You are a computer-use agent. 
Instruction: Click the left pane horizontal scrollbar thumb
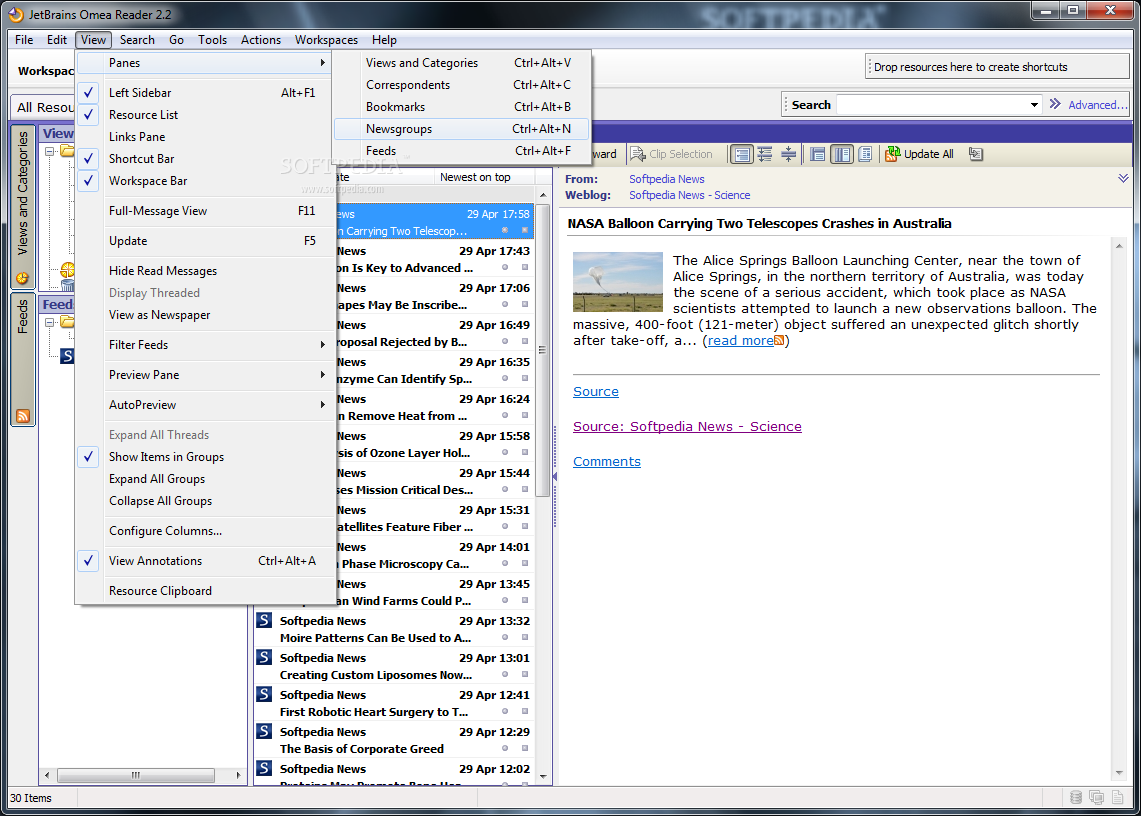click(135, 775)
